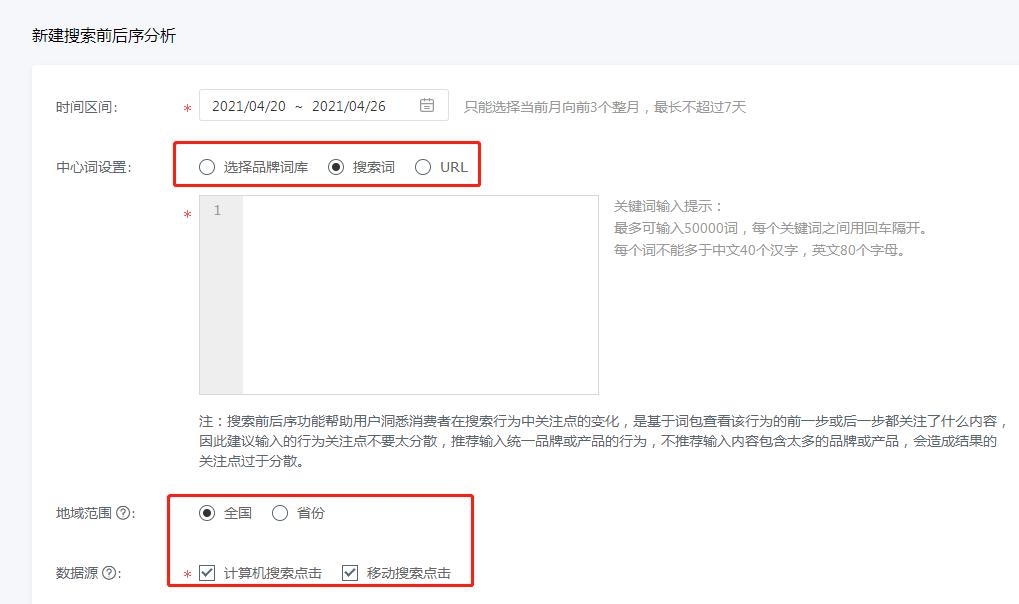Image resolution: width=1019 pixels, height=604 pixels.
Task: Click the 数据源 help question mark icon
Action: (108, 574)
